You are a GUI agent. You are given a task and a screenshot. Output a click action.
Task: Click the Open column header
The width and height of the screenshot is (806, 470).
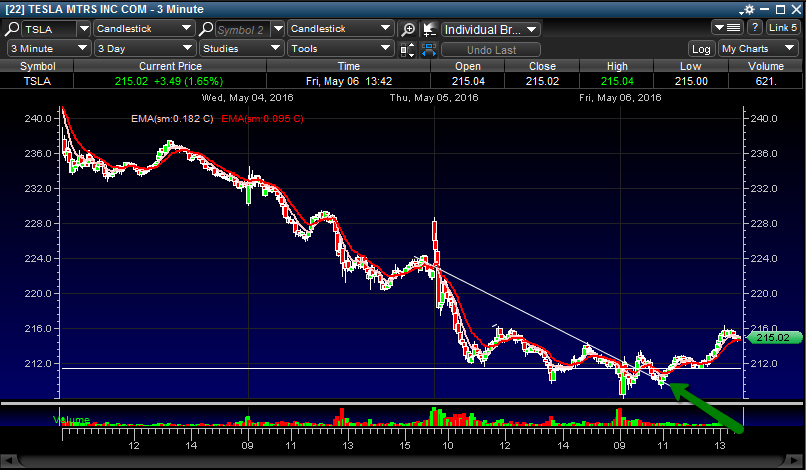point(468,66)
